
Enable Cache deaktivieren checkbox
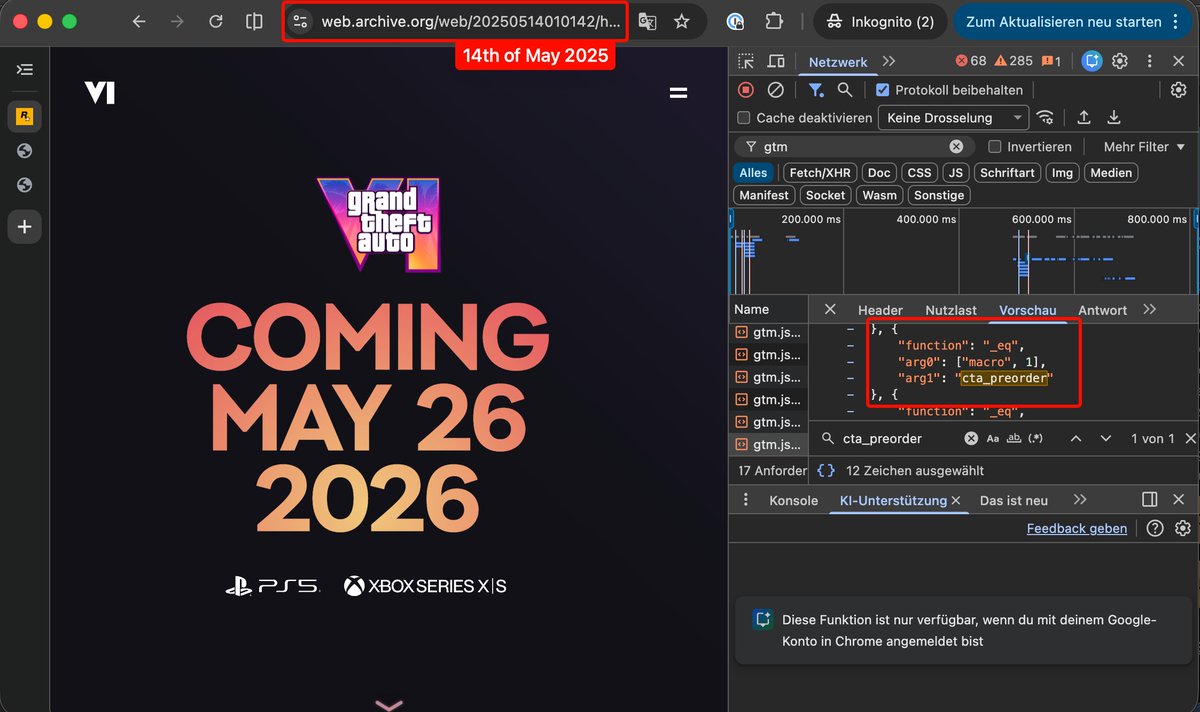tap(743, 118)
